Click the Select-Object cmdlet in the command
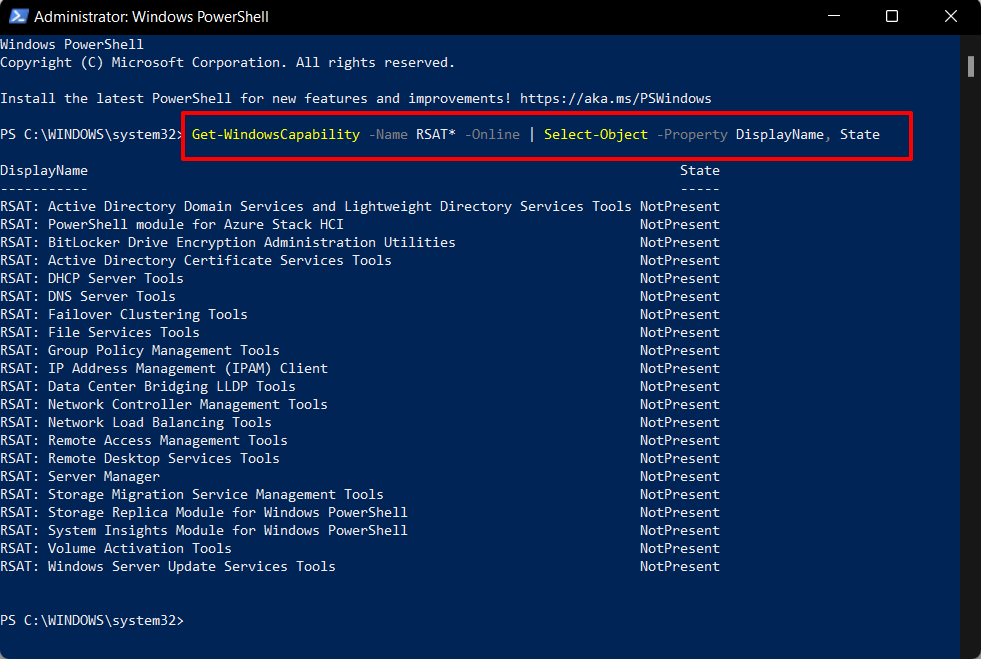Image resolution: width=981 pixels, height=659 pixels. [595, 133]
